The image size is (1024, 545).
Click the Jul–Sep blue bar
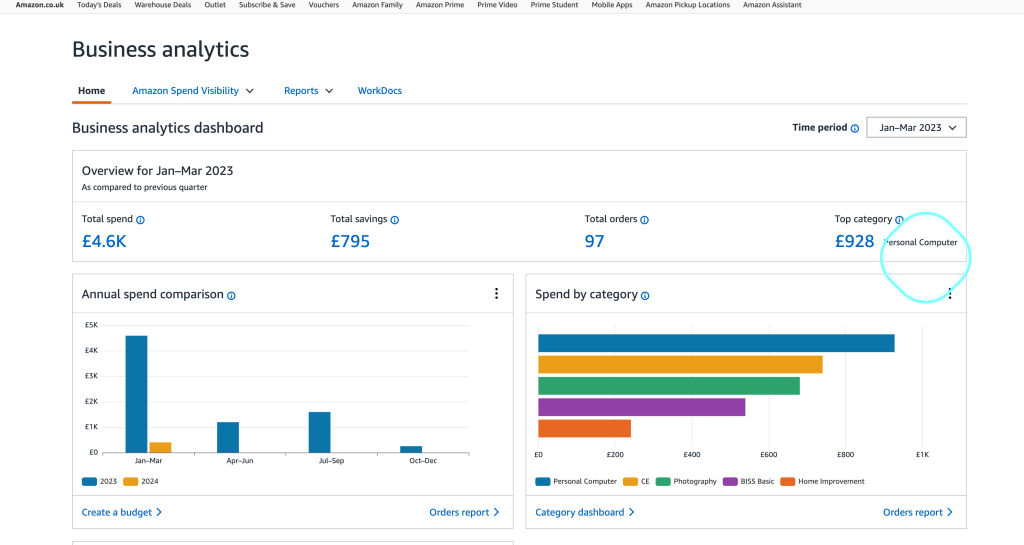(x=319, y=432)
